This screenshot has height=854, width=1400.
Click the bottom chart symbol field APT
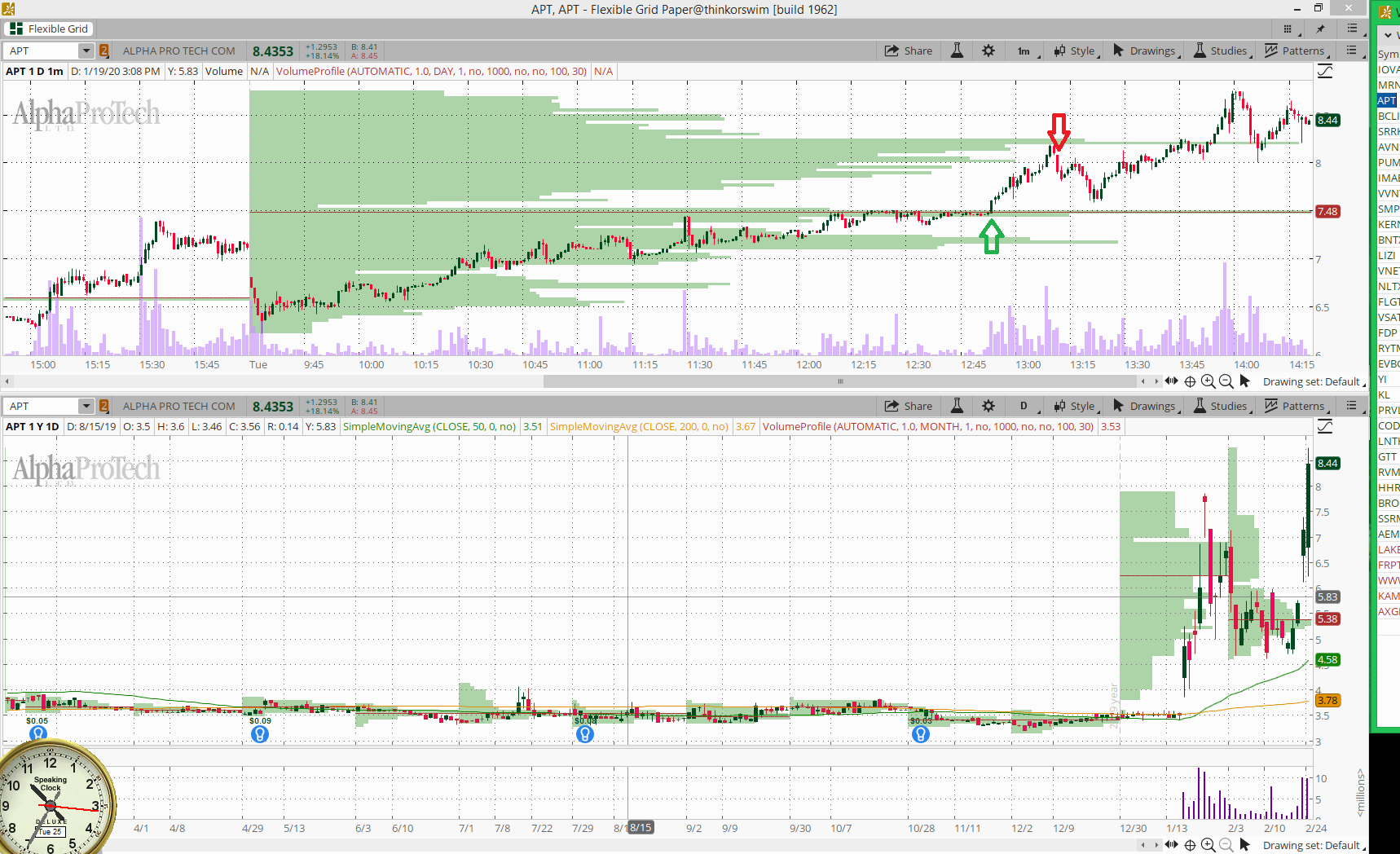point(41,406)
